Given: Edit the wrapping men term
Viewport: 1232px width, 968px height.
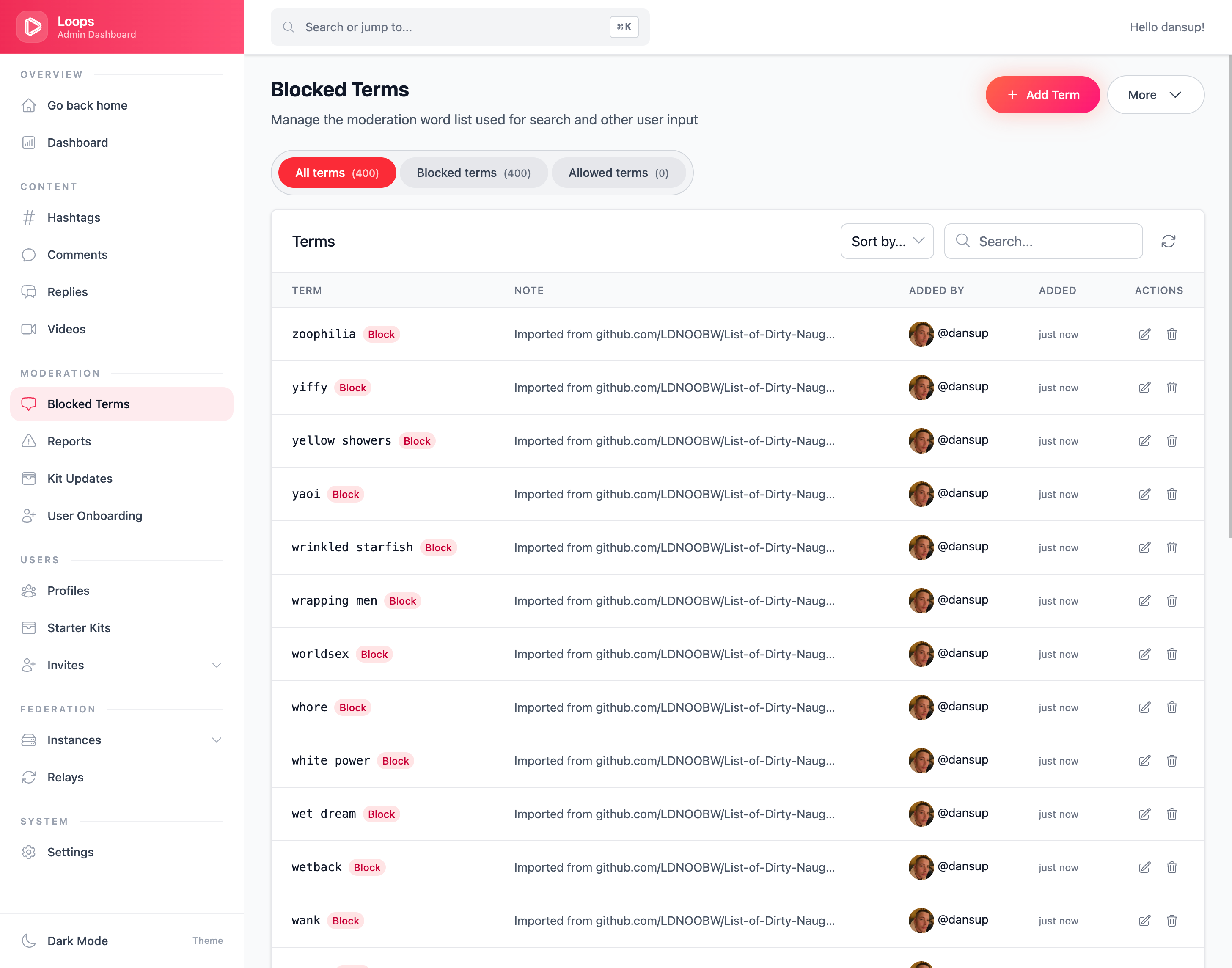Looking at the screenshot, I should (x=1144, y=601).
